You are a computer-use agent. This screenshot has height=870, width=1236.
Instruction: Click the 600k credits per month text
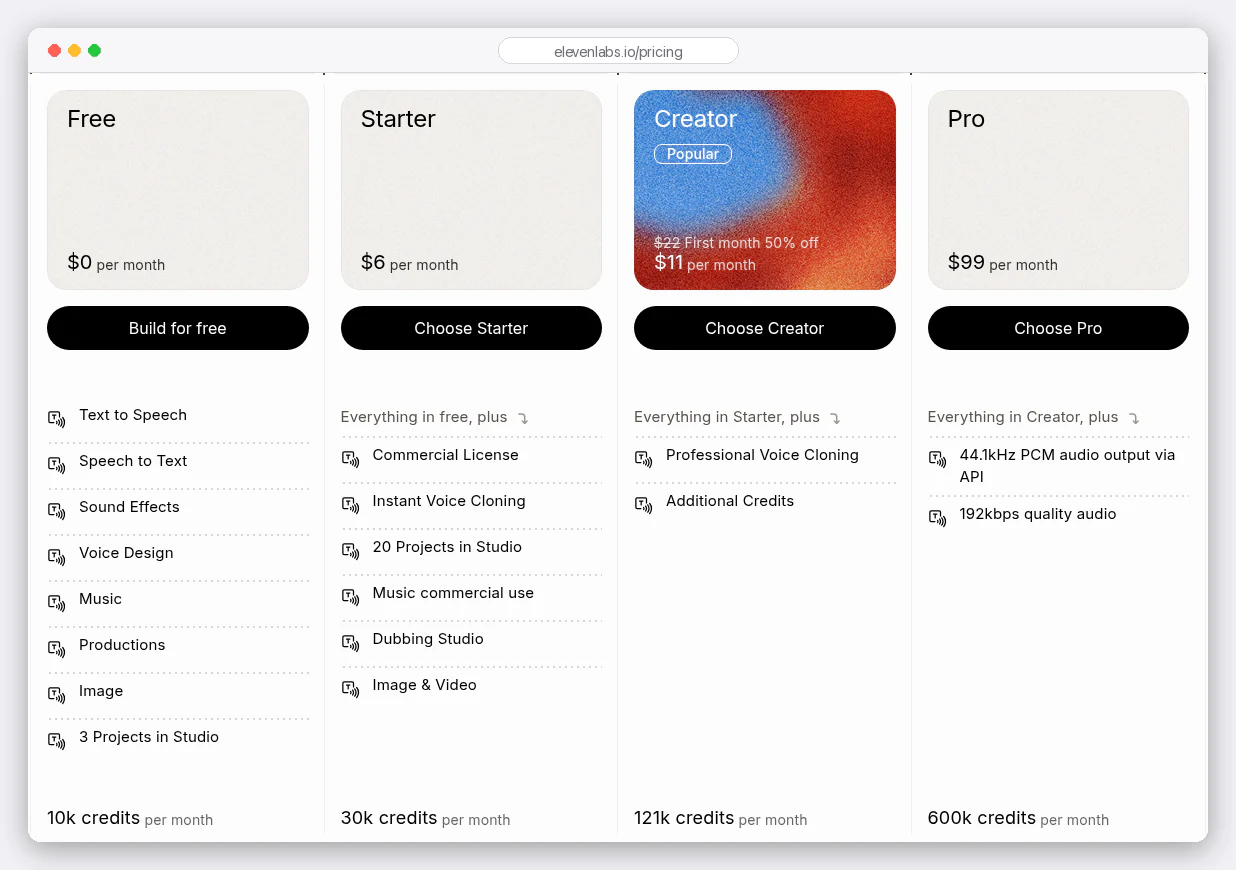tap(1018, 818)
